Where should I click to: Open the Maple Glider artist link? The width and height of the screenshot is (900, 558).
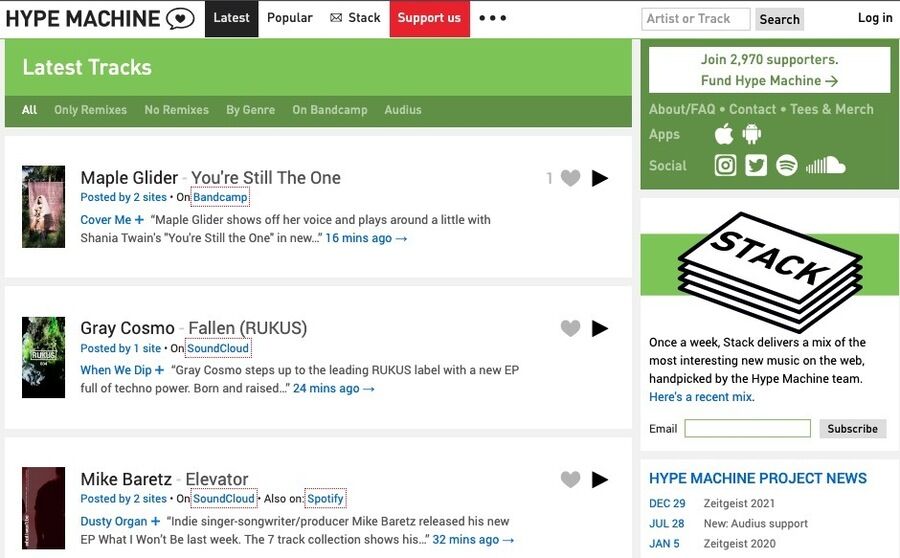[129, 178]
